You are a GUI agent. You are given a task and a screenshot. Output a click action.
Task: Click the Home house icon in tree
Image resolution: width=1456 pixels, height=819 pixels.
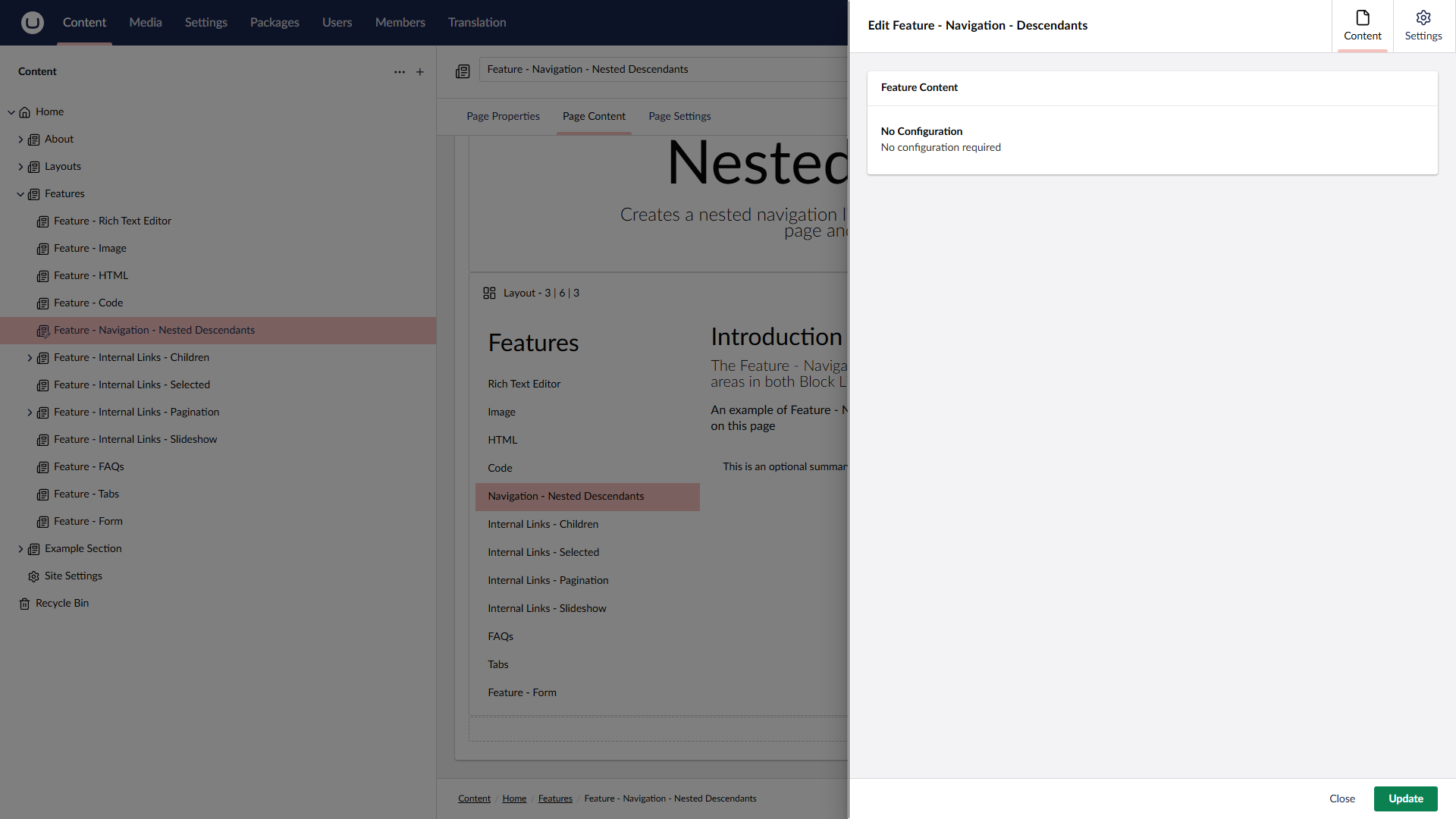25,112
